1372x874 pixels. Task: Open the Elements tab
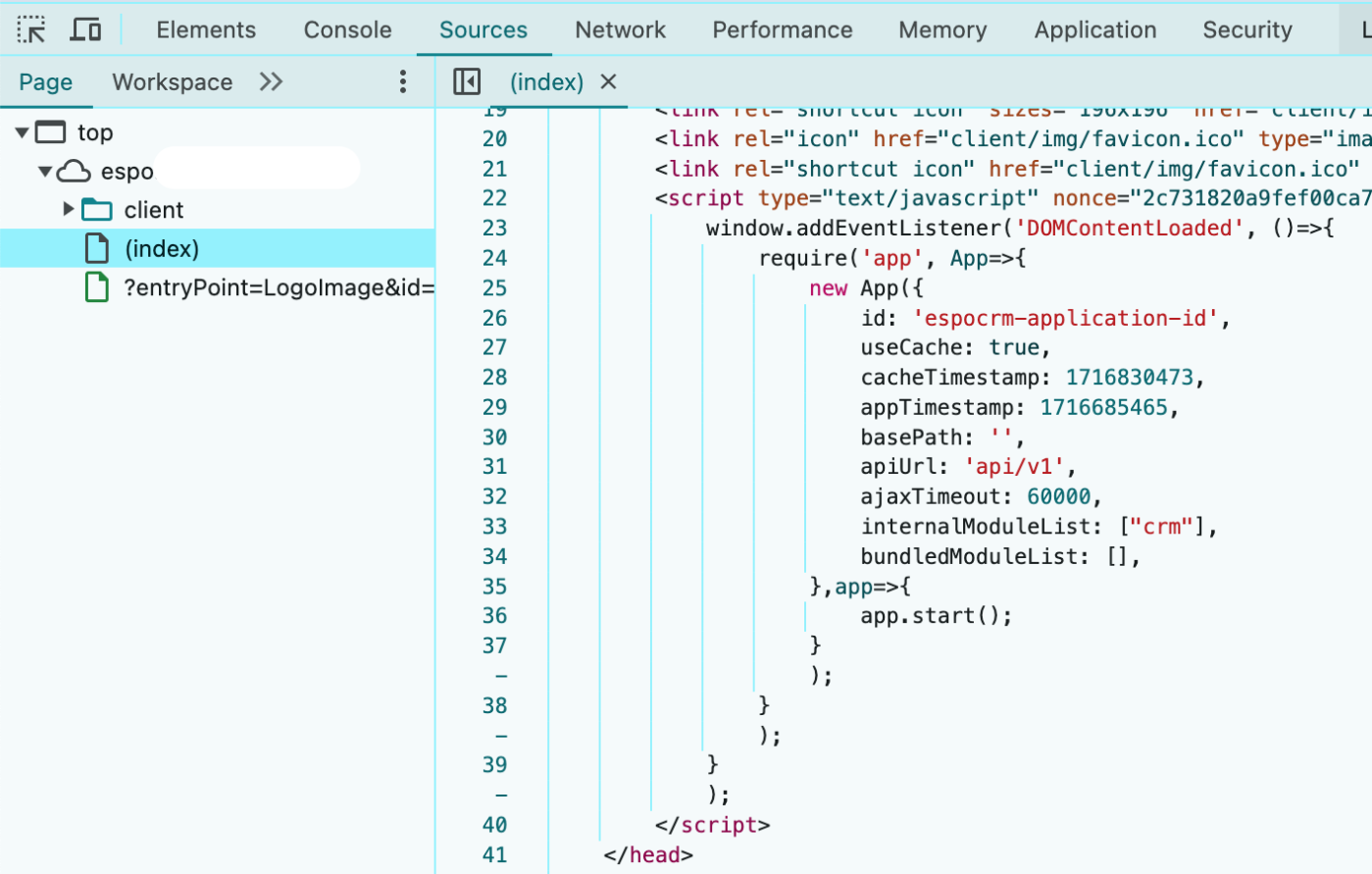(x=206, y=29)
